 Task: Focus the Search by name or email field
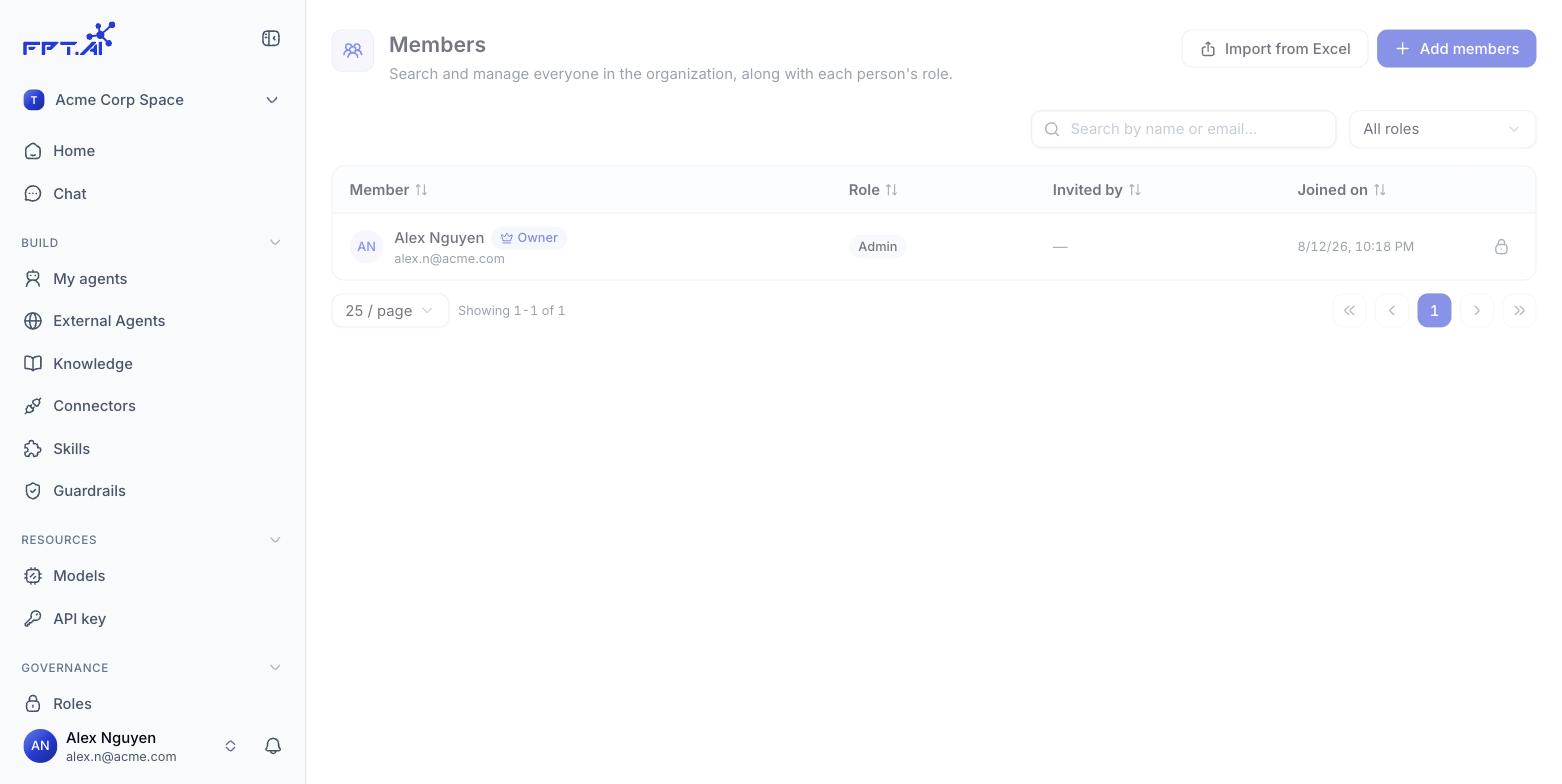click(1183, 129)
